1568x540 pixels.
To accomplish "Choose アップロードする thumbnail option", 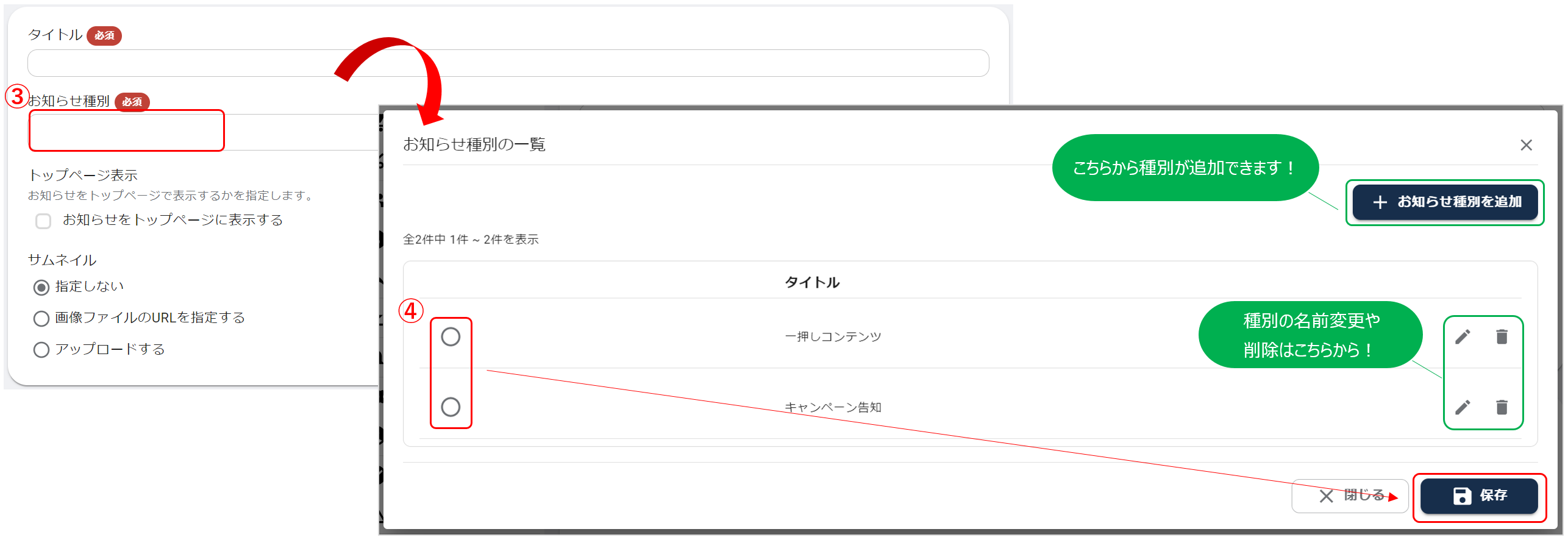I will click(41, 350).
